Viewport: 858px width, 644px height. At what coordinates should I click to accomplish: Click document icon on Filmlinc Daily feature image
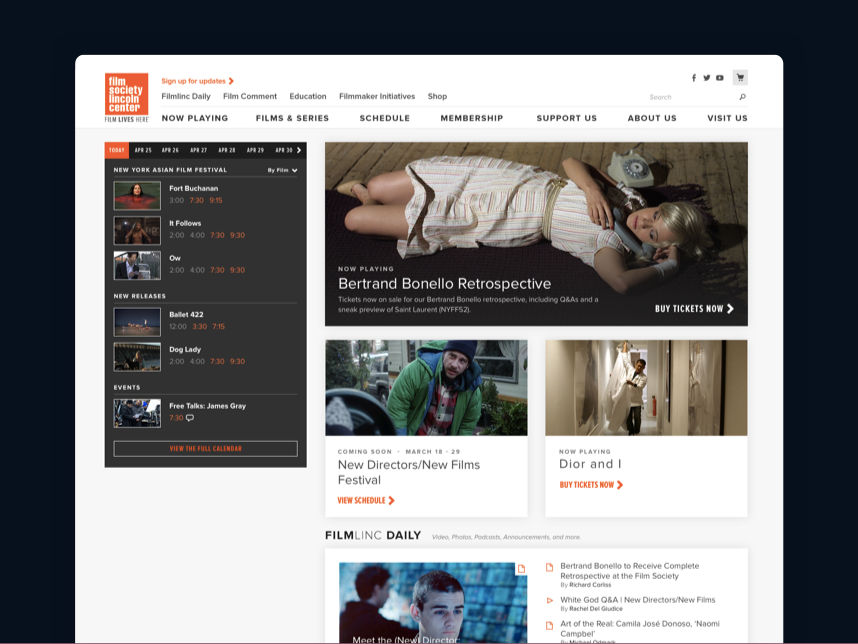(x=521, y=569)
